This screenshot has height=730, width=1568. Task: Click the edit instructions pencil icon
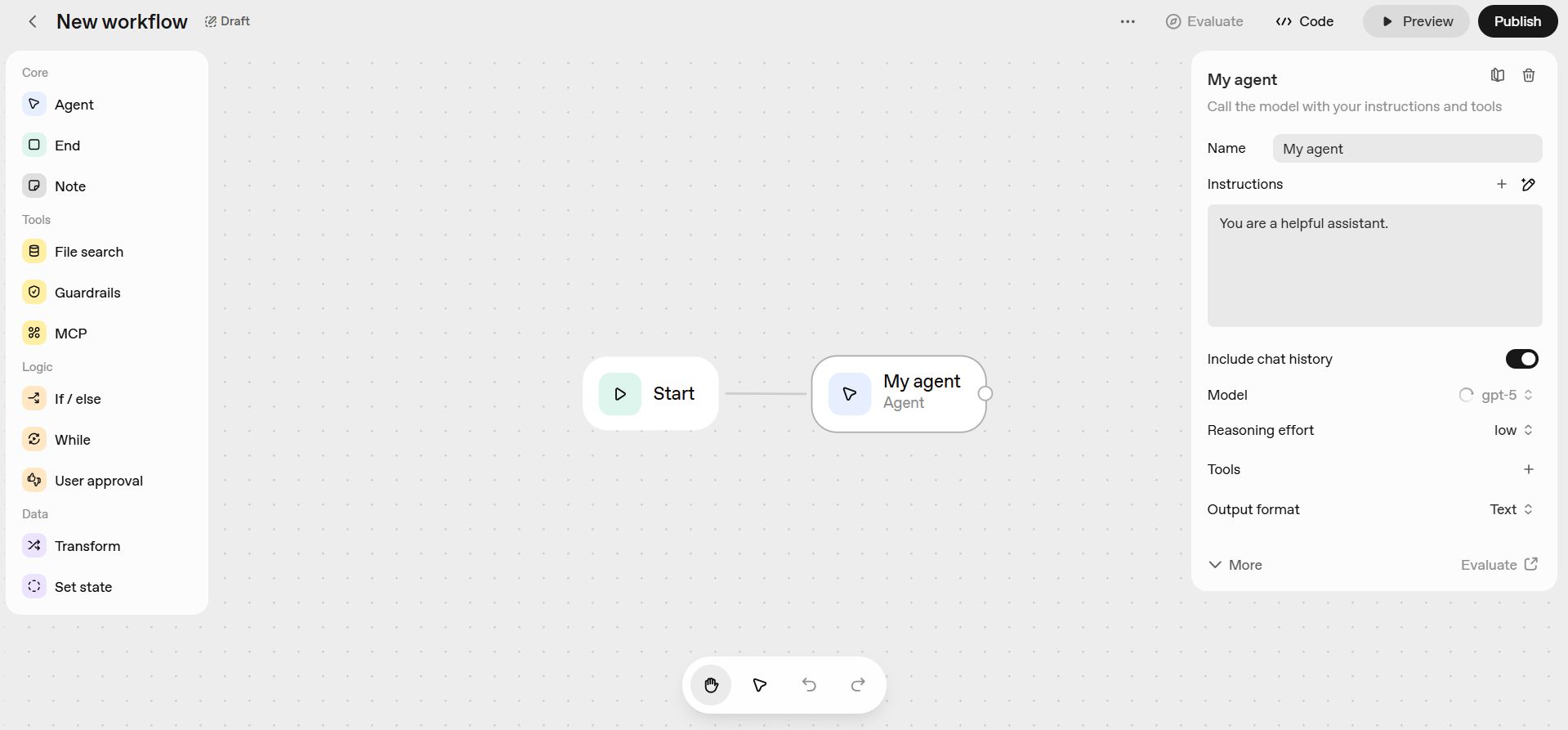(x=1529, y=185)
